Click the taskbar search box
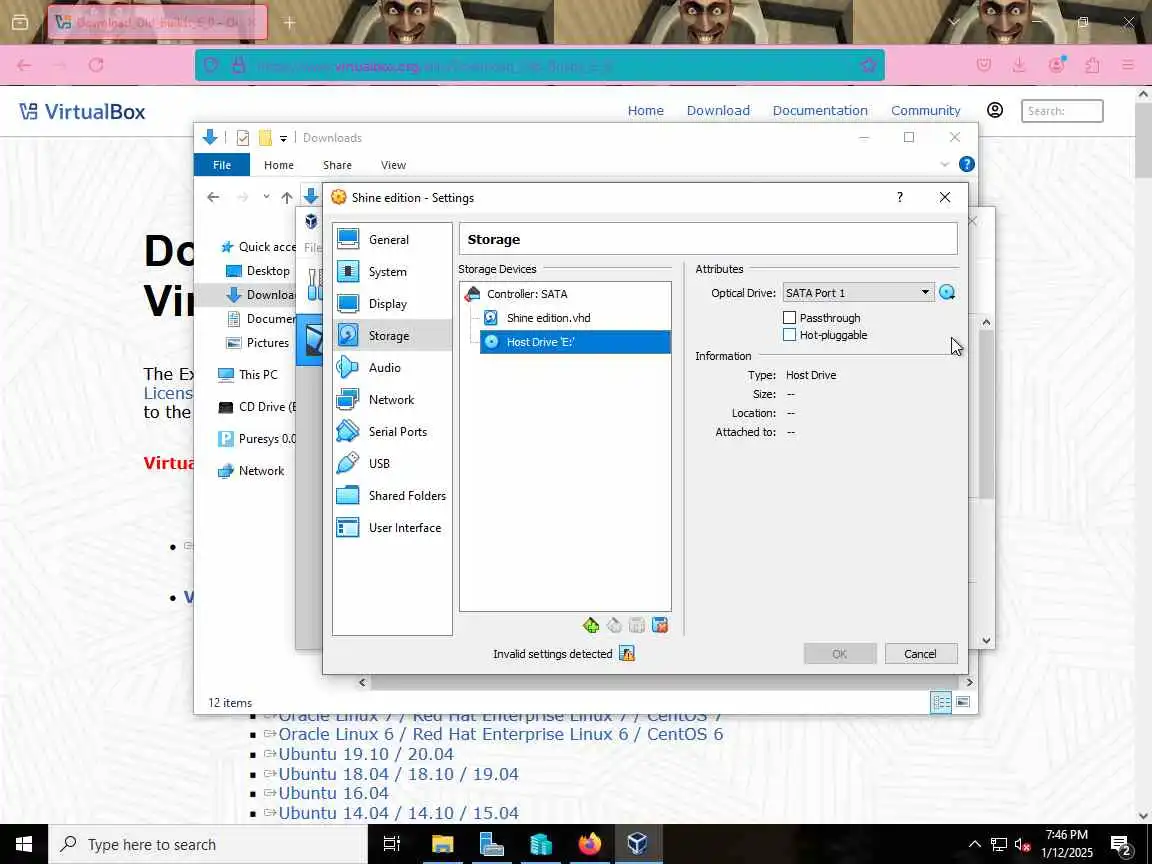This screenshot has height=864, width=1152. pos(208,844)
